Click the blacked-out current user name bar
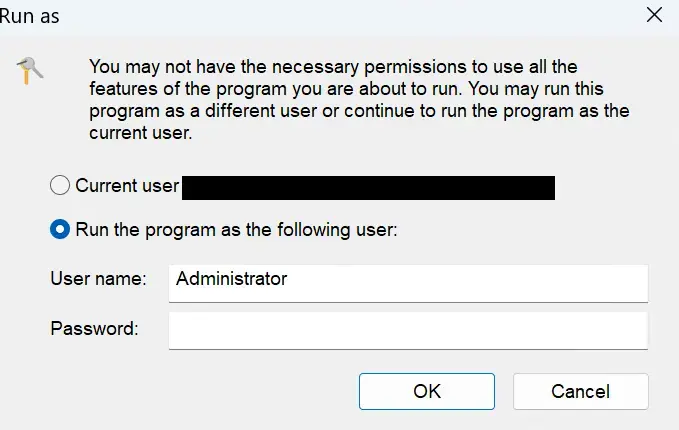 pyautogui.click(x=368, y=187)
